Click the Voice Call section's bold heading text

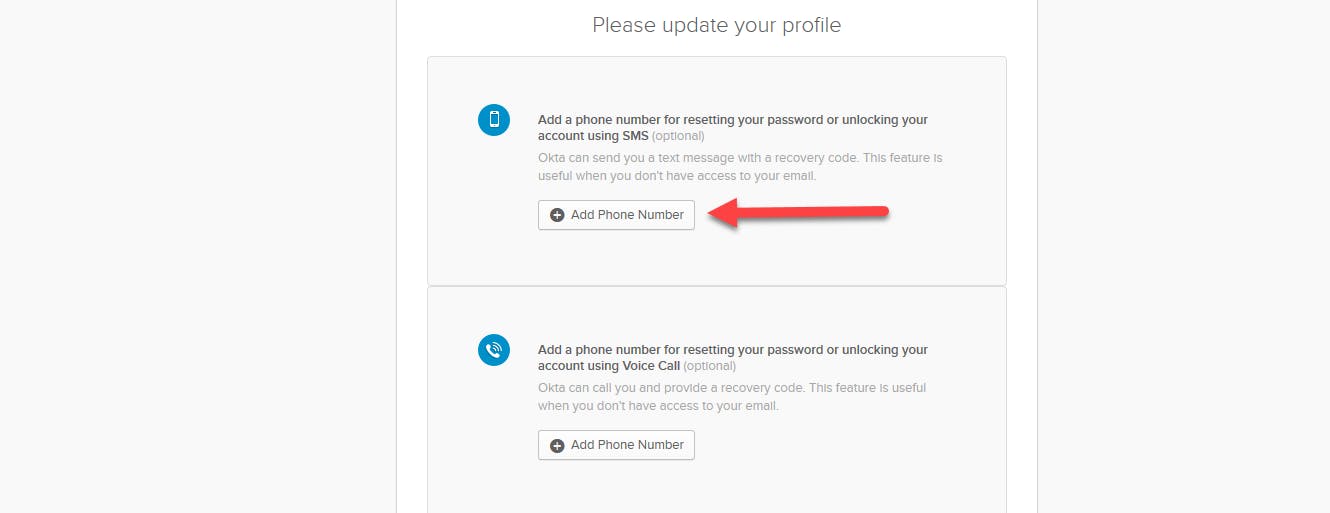pyautogui.click(x=732, y=350)
